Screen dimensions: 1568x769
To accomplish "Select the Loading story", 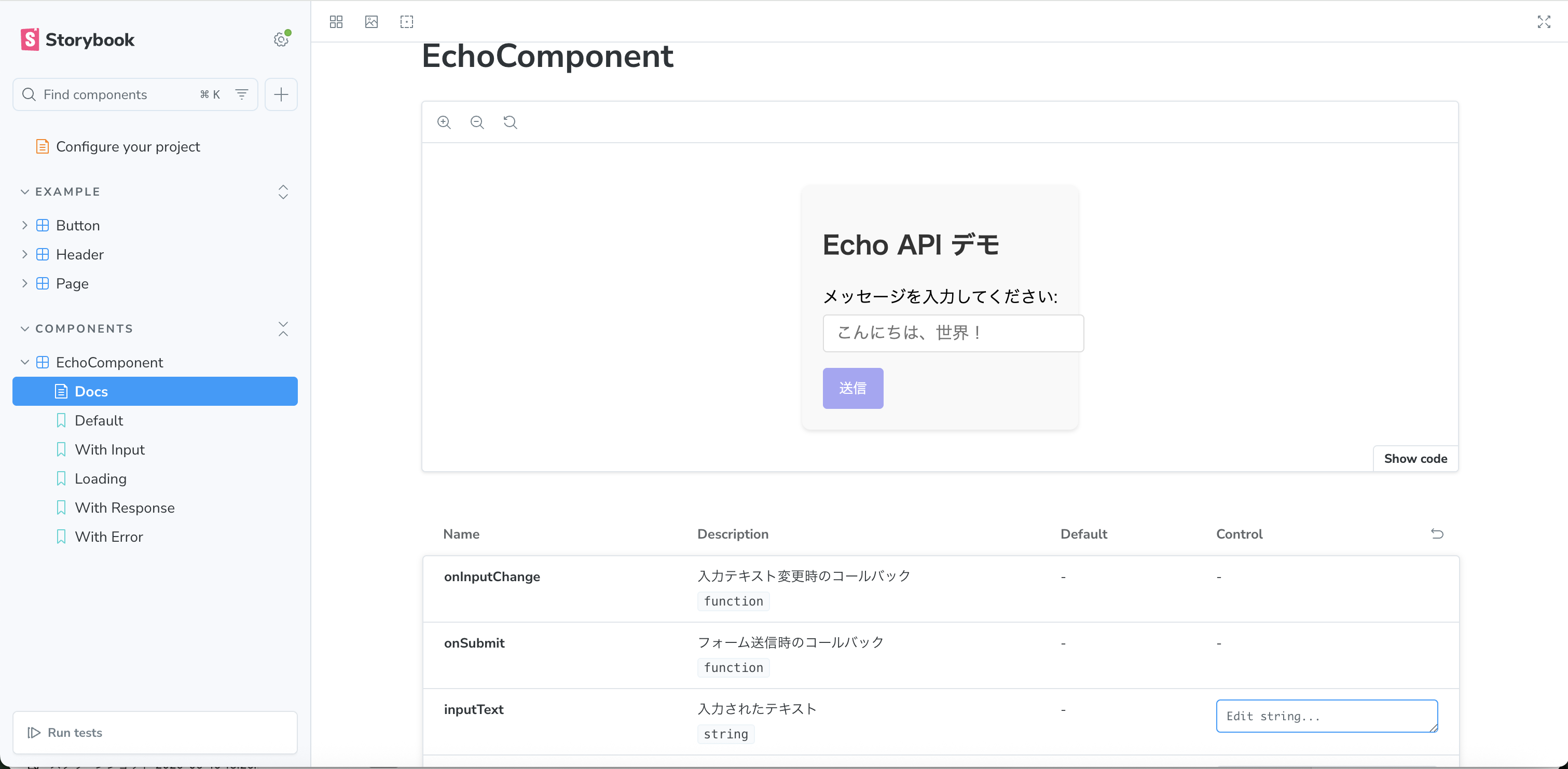I will click(x=101, y=478).
